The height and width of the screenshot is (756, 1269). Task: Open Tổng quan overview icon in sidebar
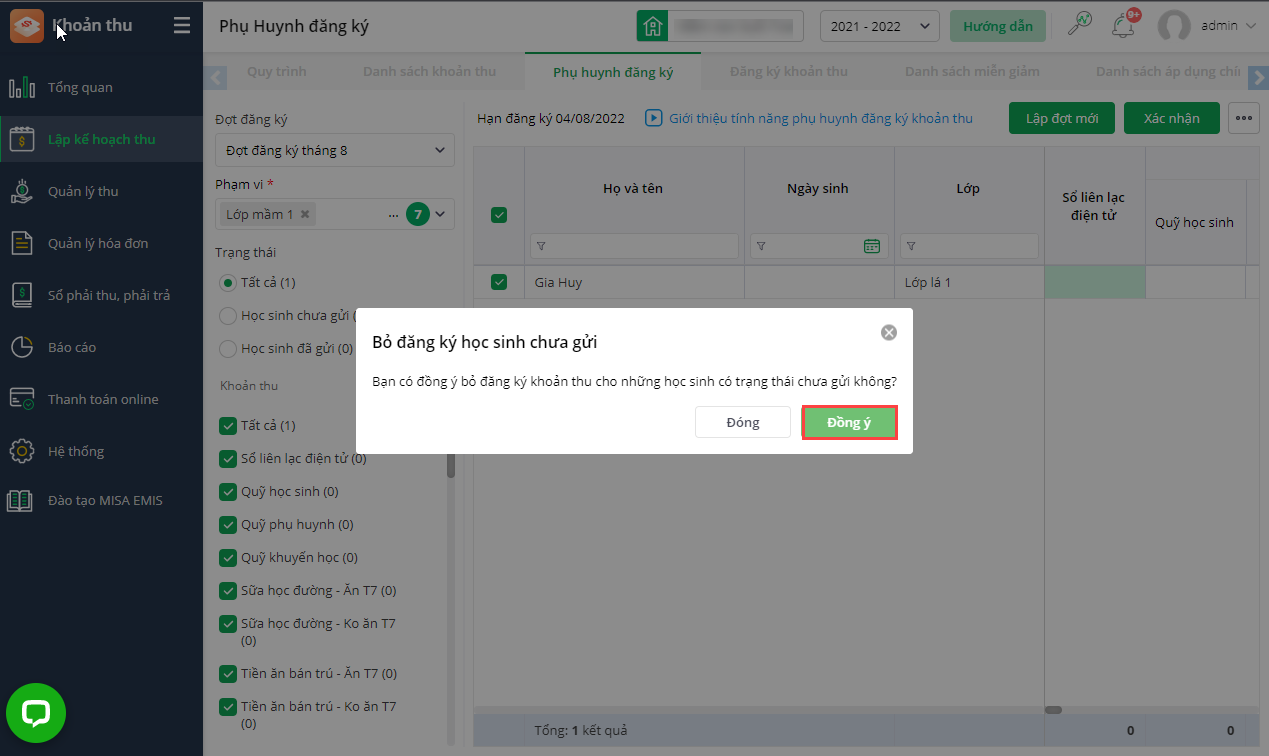pos(22,88)
